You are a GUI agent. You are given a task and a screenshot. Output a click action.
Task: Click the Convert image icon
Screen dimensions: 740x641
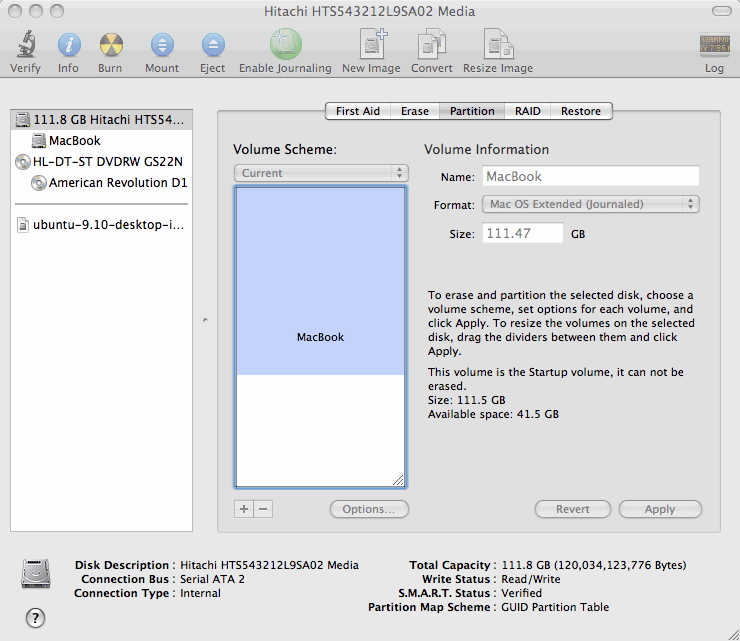point(431,44)
